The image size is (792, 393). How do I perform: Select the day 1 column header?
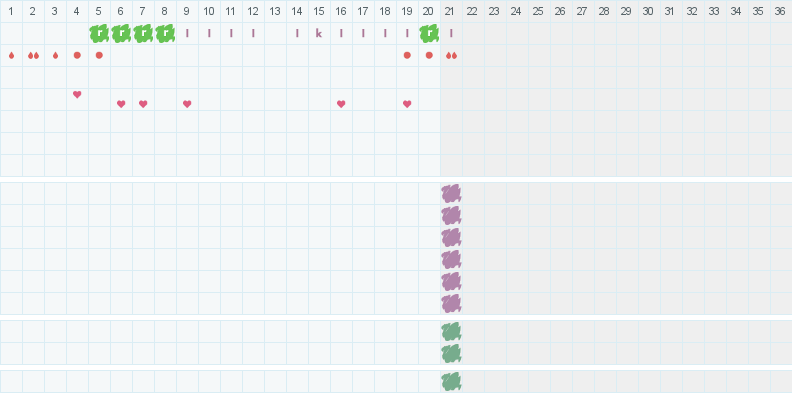coord(11,11)
